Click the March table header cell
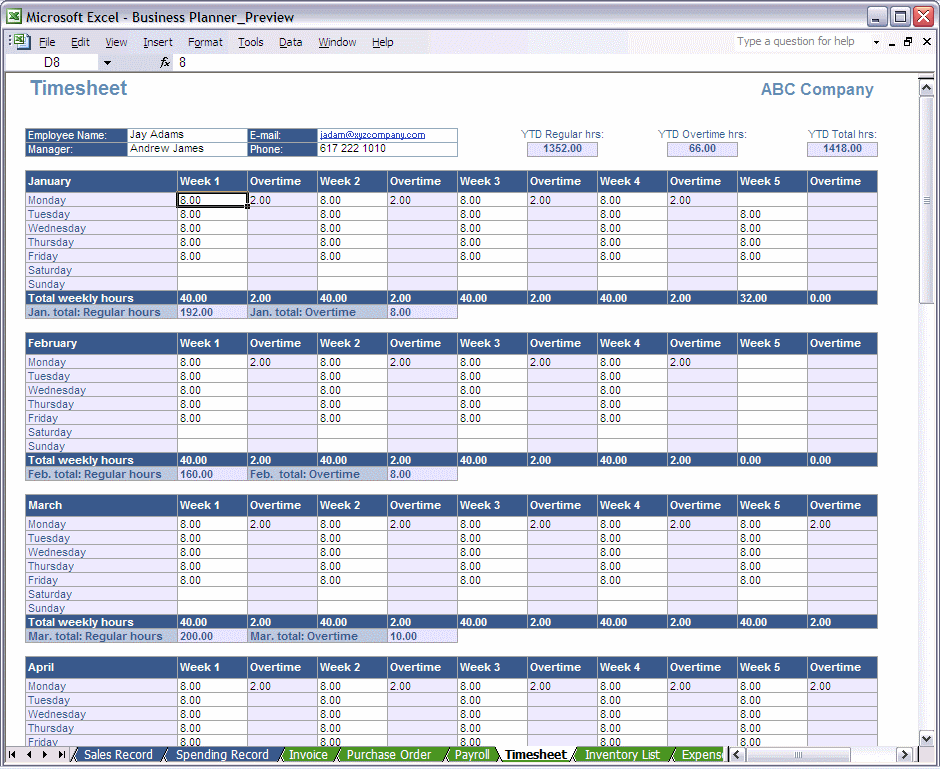Viewport: 940px width, 769px height. tap(101, 505)
